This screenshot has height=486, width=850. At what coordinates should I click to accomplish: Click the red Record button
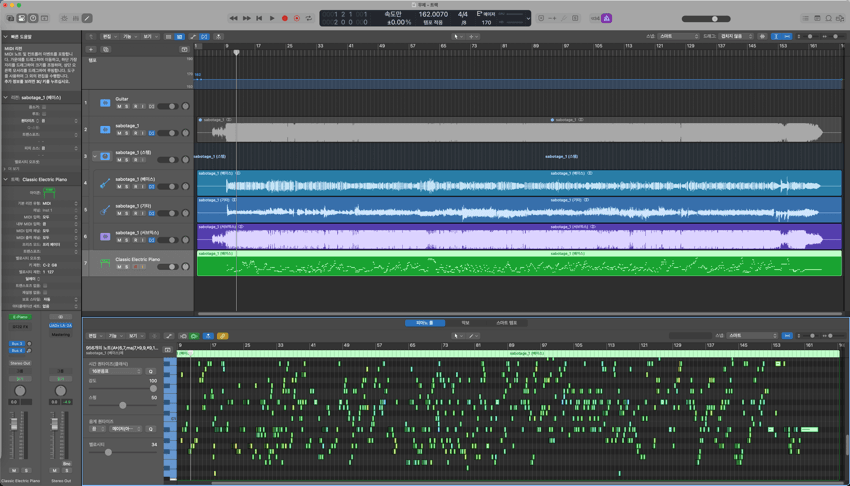pos(284,18)
